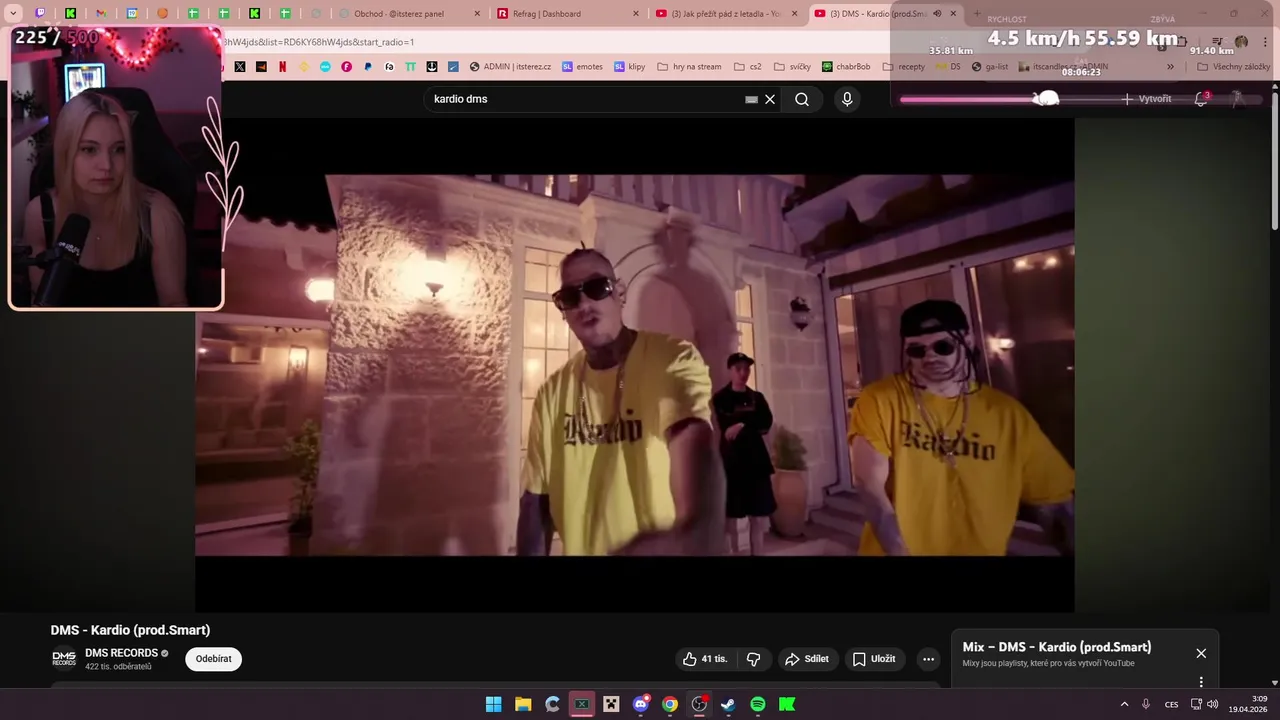The image size is (1280, 720).
Task: Switch to the pinned Gmail tab
Action: coord(101,14)
